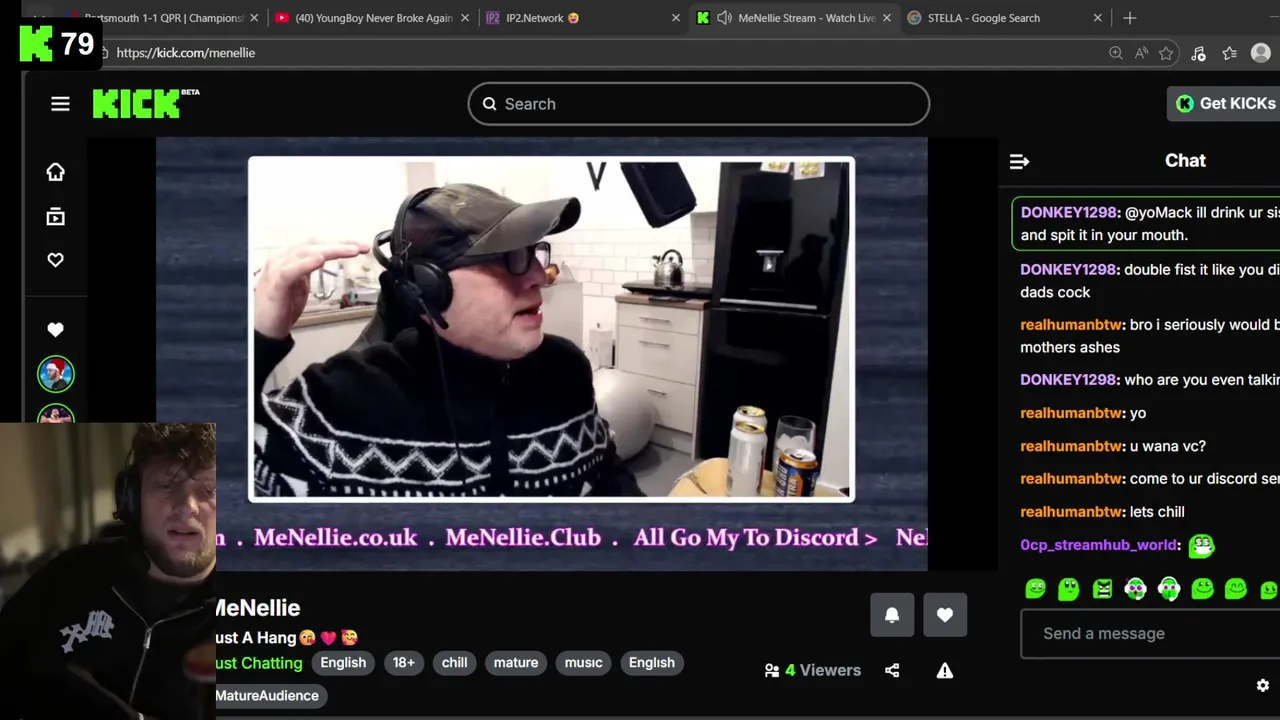
Task: Close the IP2.Network tab
Action: pyautogui.click(x=676, y=18)
